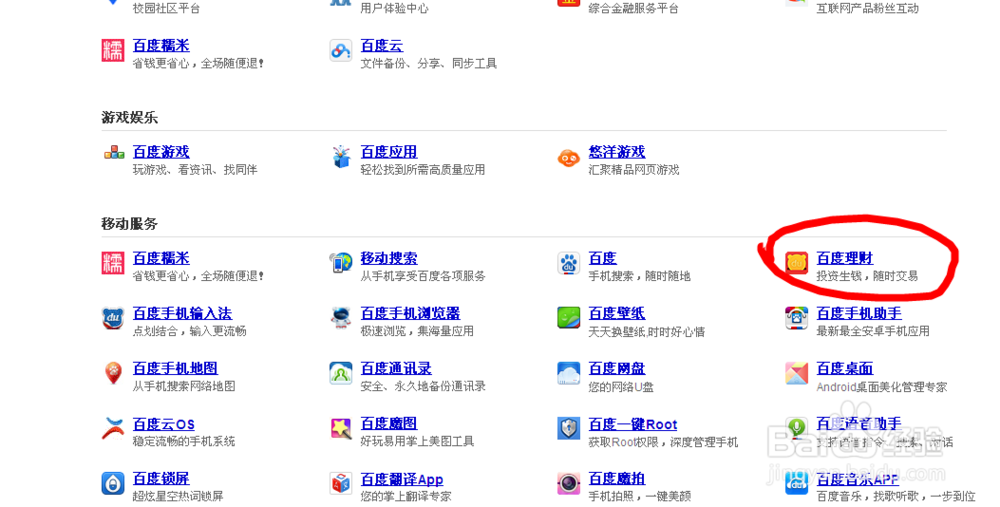Click the 百度糯米 icon under 移动服务

pyautogui.click(x=113, y=263)
